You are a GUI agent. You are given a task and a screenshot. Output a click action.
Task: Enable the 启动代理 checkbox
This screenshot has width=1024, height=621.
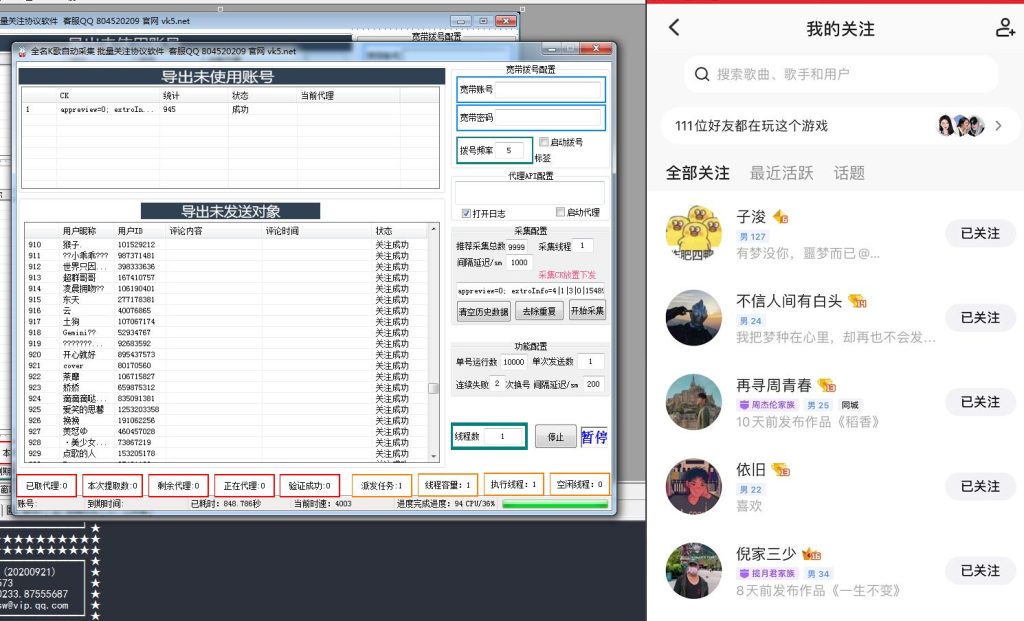point(560,212)
